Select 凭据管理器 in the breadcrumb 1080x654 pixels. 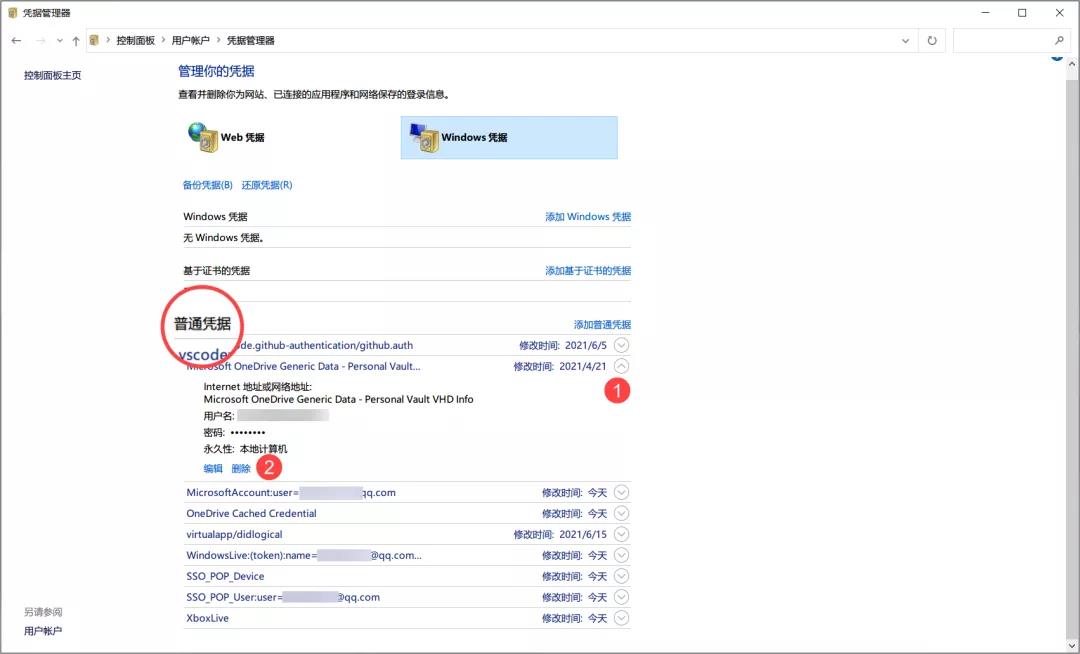click(x=251, y=41)
